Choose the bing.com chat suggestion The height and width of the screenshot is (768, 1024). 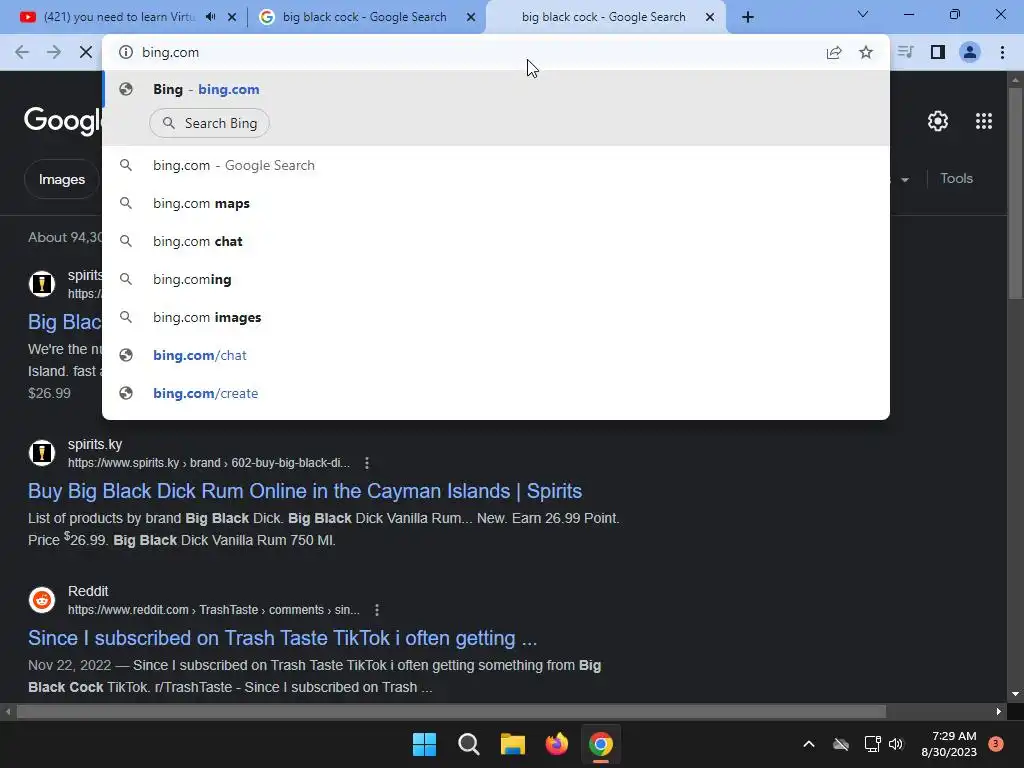(x=496, y=241)
